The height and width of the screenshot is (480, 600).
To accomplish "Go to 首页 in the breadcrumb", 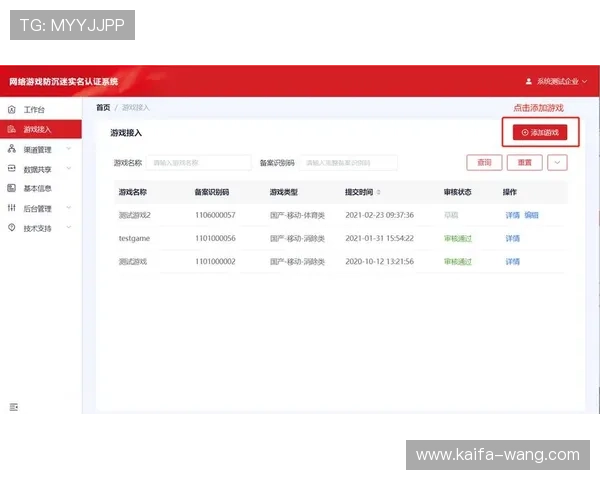I will click(x=103, y=108).
